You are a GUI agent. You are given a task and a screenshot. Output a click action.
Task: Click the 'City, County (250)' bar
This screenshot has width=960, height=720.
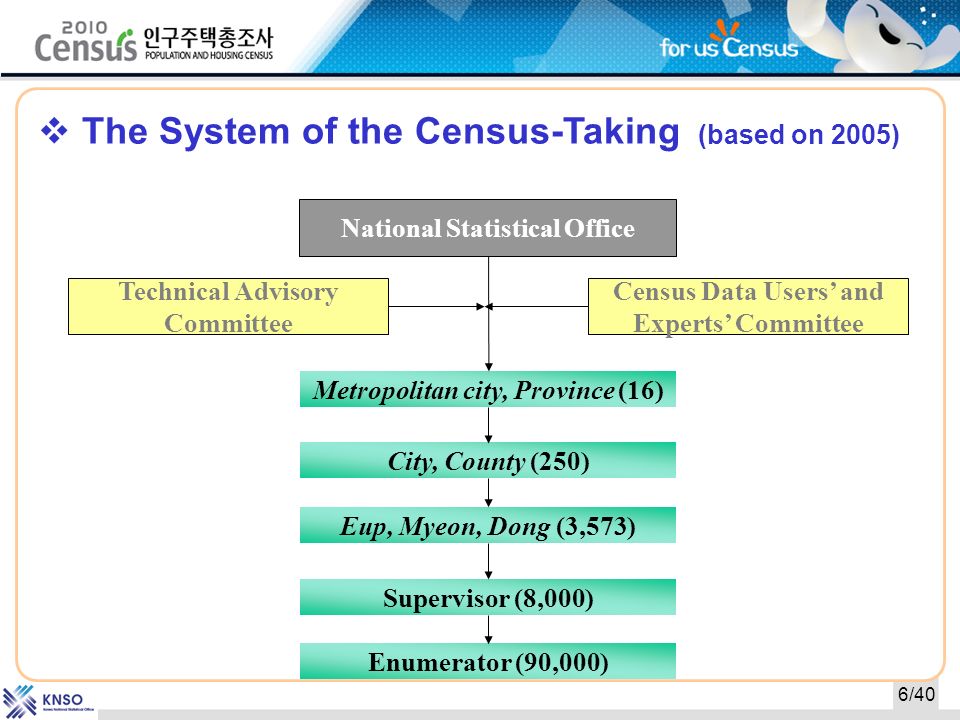coord(488,460)
